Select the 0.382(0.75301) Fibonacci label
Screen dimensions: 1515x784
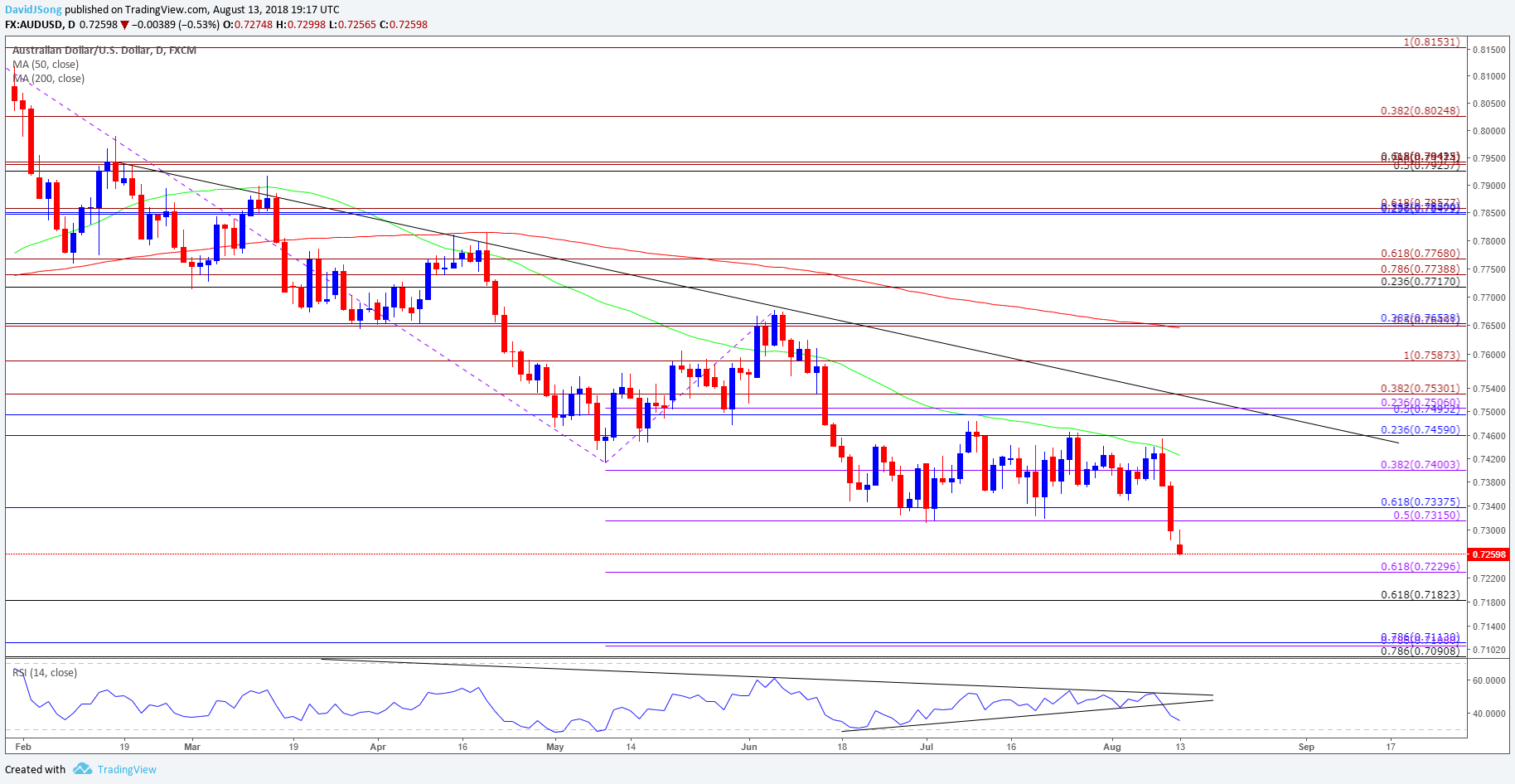[1421, 389]
